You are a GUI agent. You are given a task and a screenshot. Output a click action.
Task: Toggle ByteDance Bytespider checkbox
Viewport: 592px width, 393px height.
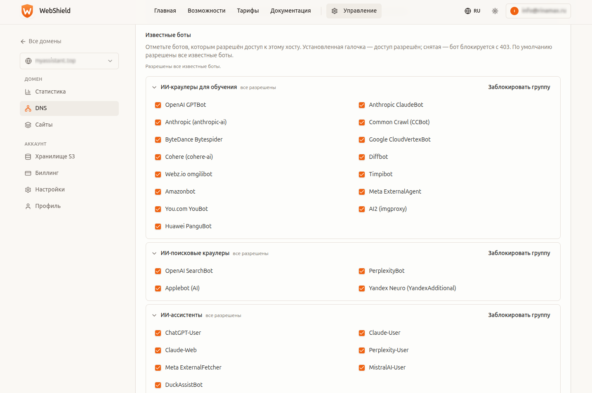[158, 140]
